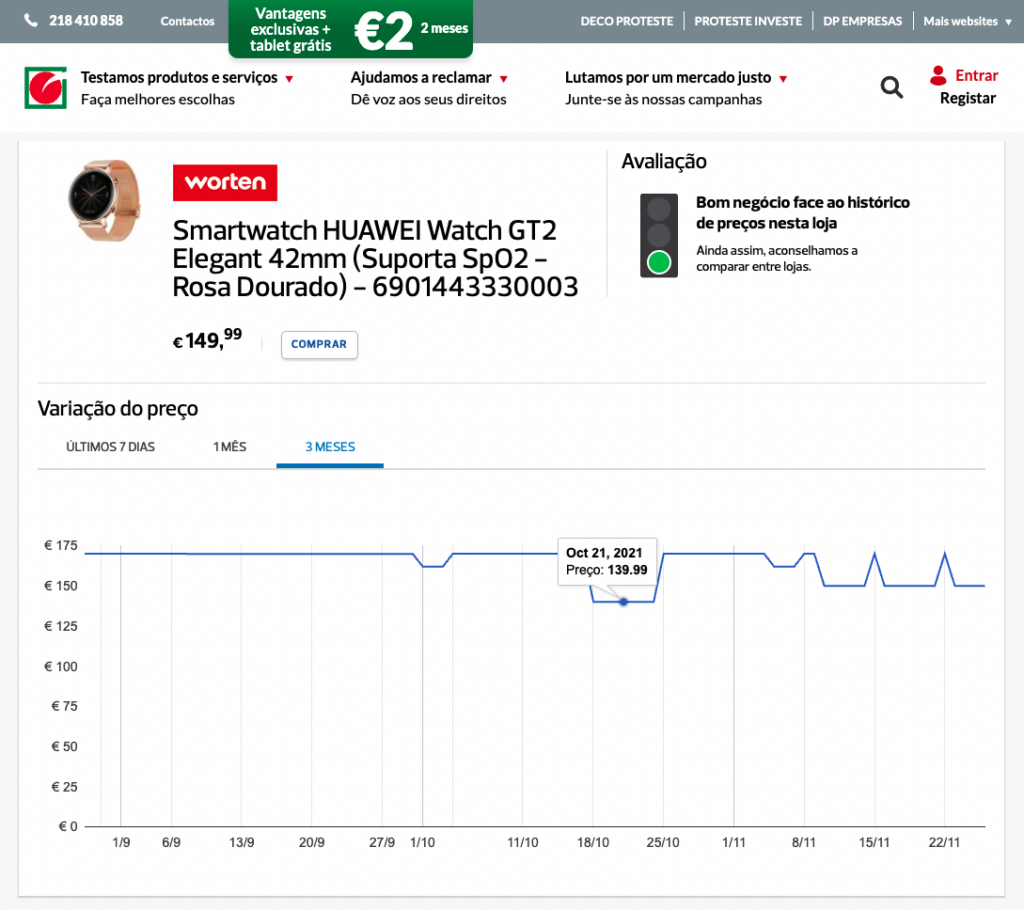Open the Contactos link
Viewport: 1024px width, 910px height.
click(187, 21)
